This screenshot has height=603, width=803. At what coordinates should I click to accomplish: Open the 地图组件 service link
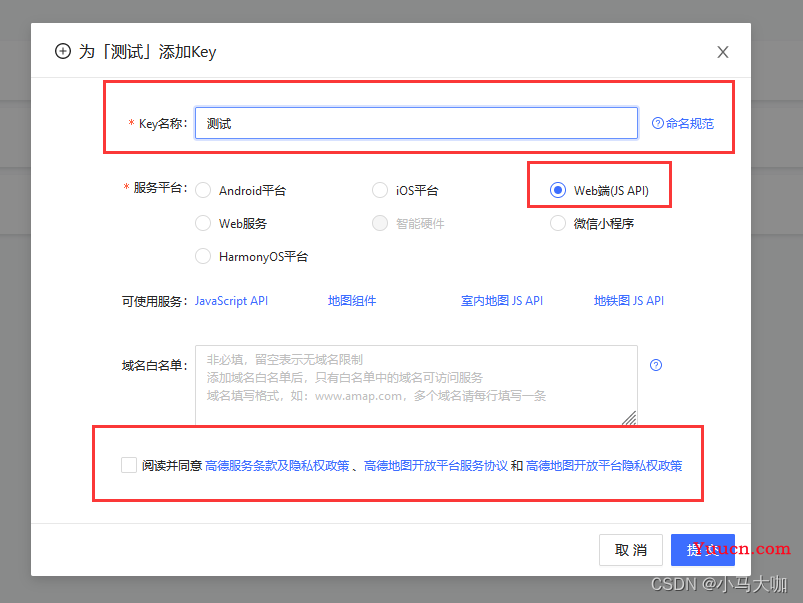tap(352, 301)
